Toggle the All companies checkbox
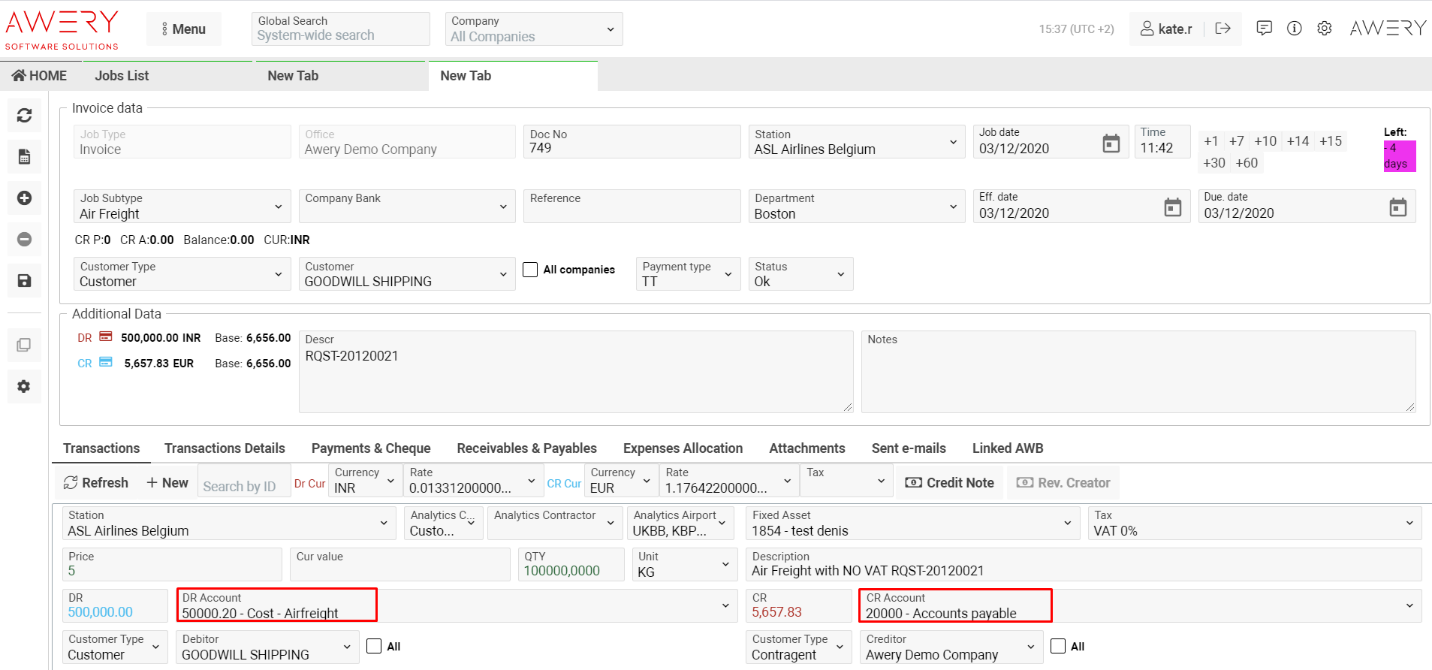The image size is (1432, 670). click(x=531, y=270)
